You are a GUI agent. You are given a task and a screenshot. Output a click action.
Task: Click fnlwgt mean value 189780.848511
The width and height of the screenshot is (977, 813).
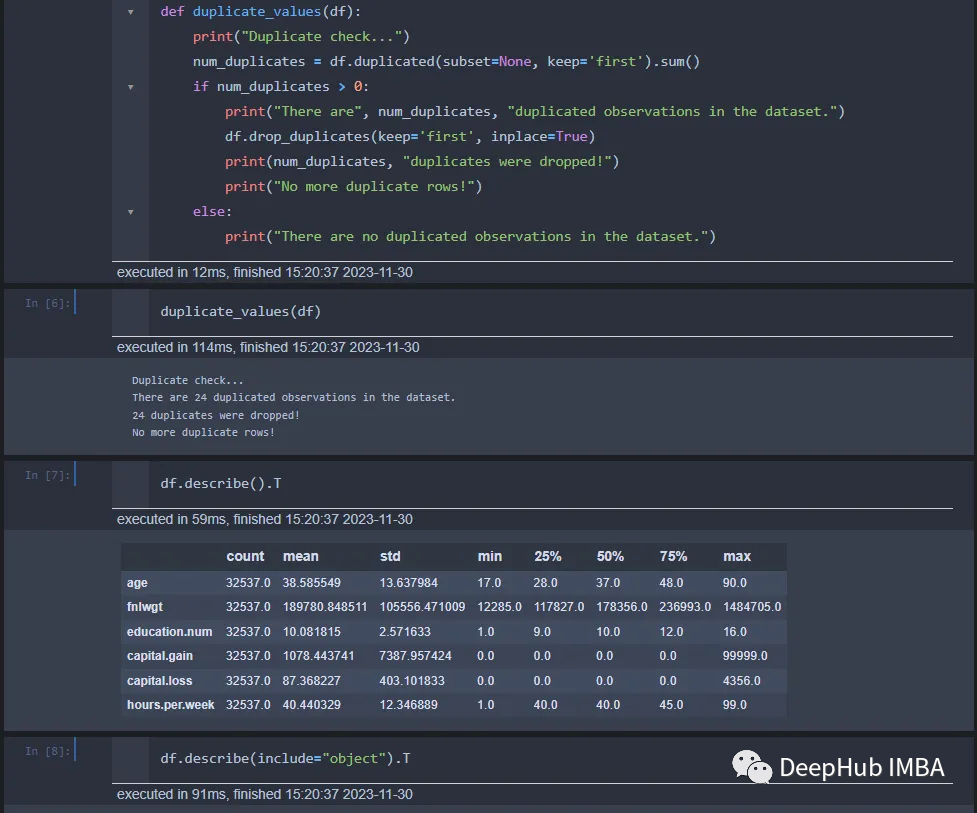click(x=325, y=607)
